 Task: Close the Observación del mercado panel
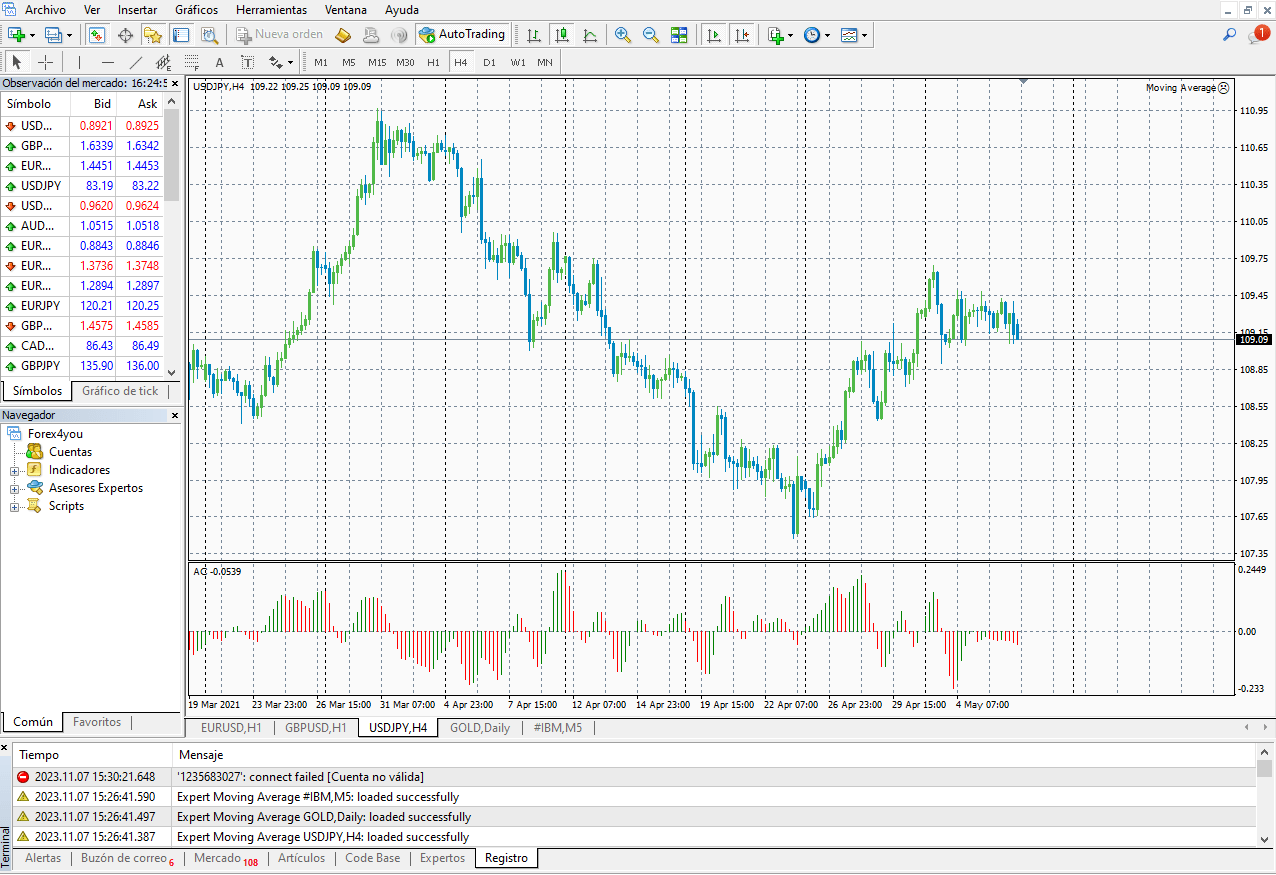tap(174, 84)
